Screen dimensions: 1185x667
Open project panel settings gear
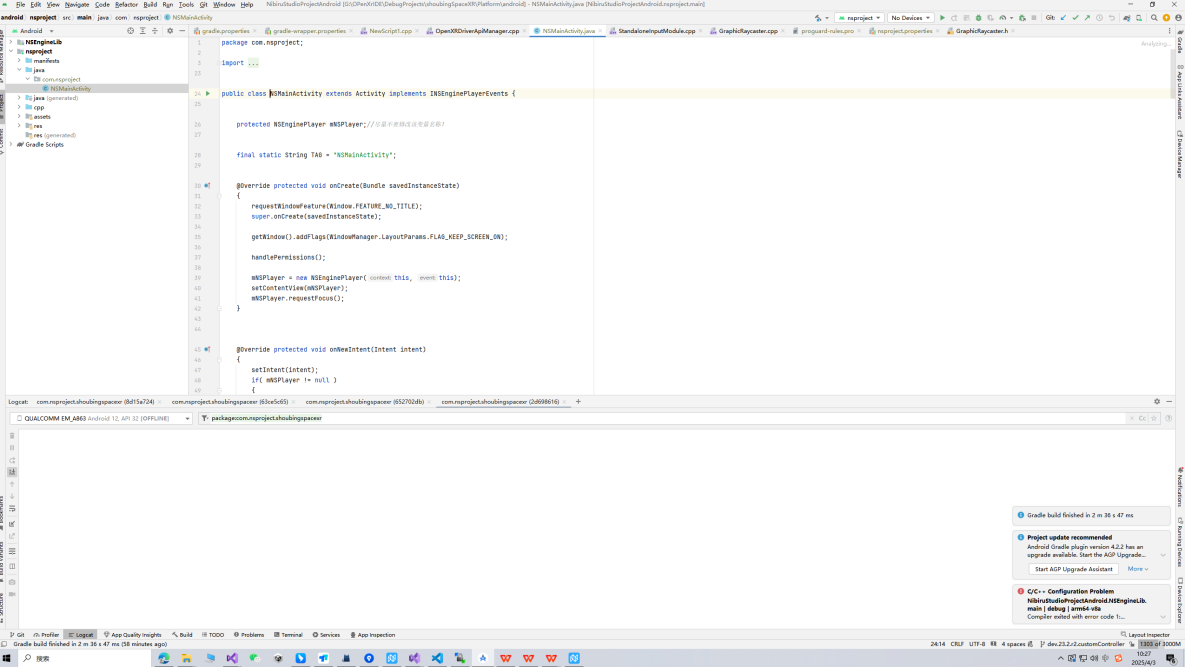click(169, 31)
